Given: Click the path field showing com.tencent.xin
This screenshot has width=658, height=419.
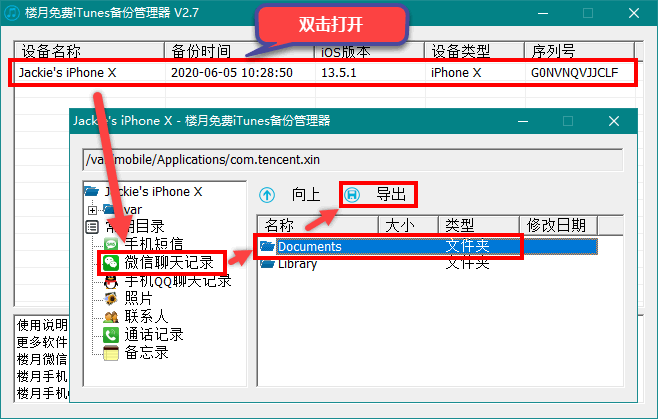Looking at the screenshot, I should [x=352, y=160].
